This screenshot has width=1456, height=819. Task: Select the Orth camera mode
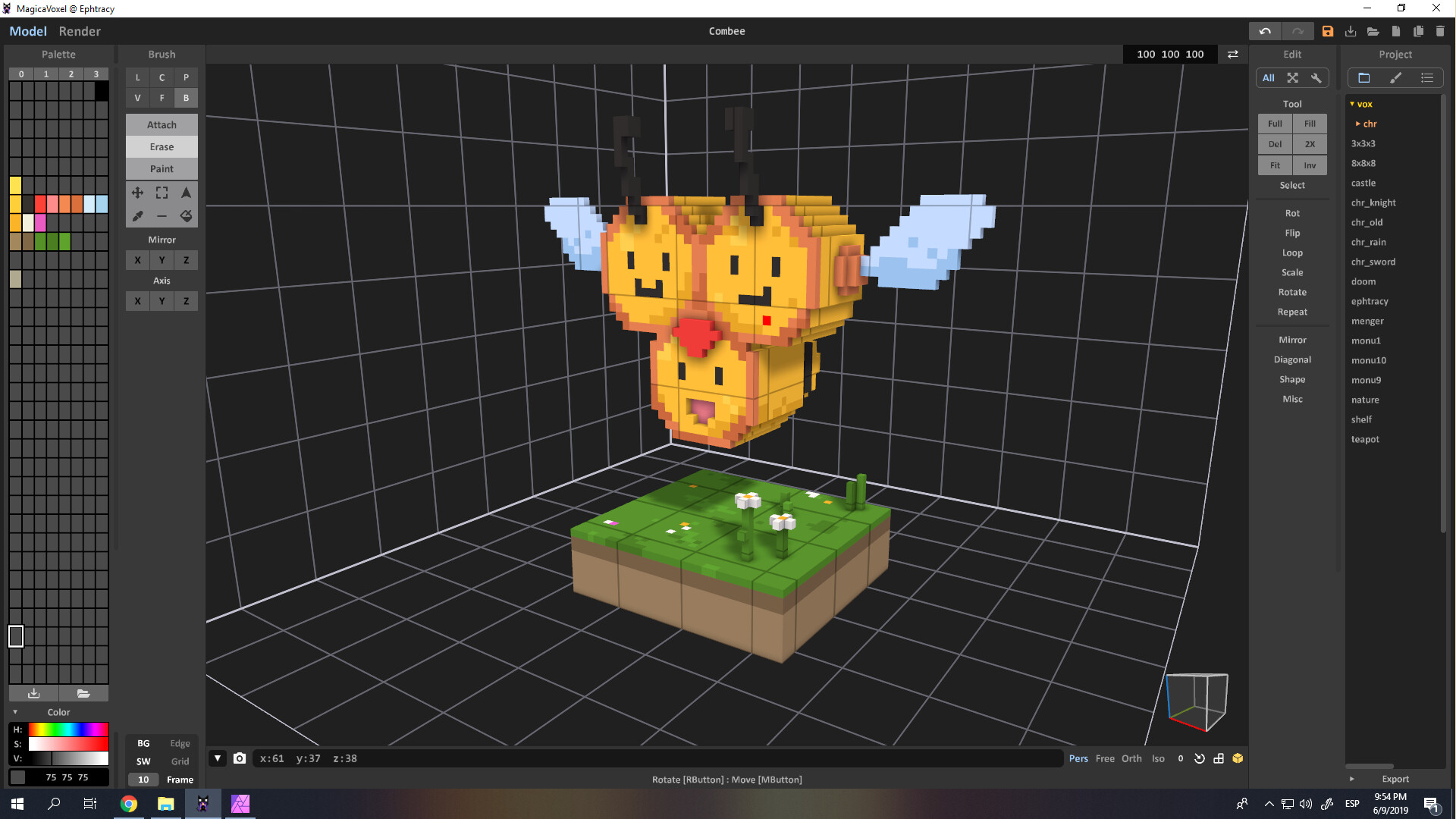[x=1131, y=758]
